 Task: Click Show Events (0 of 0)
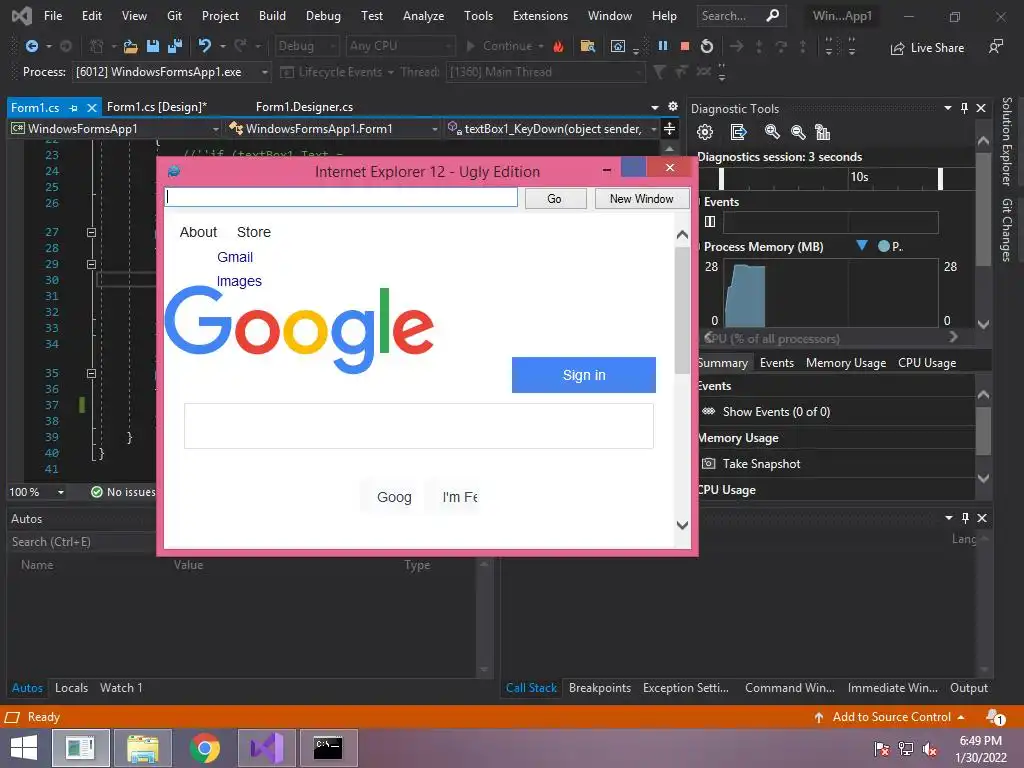pos(776,412)
